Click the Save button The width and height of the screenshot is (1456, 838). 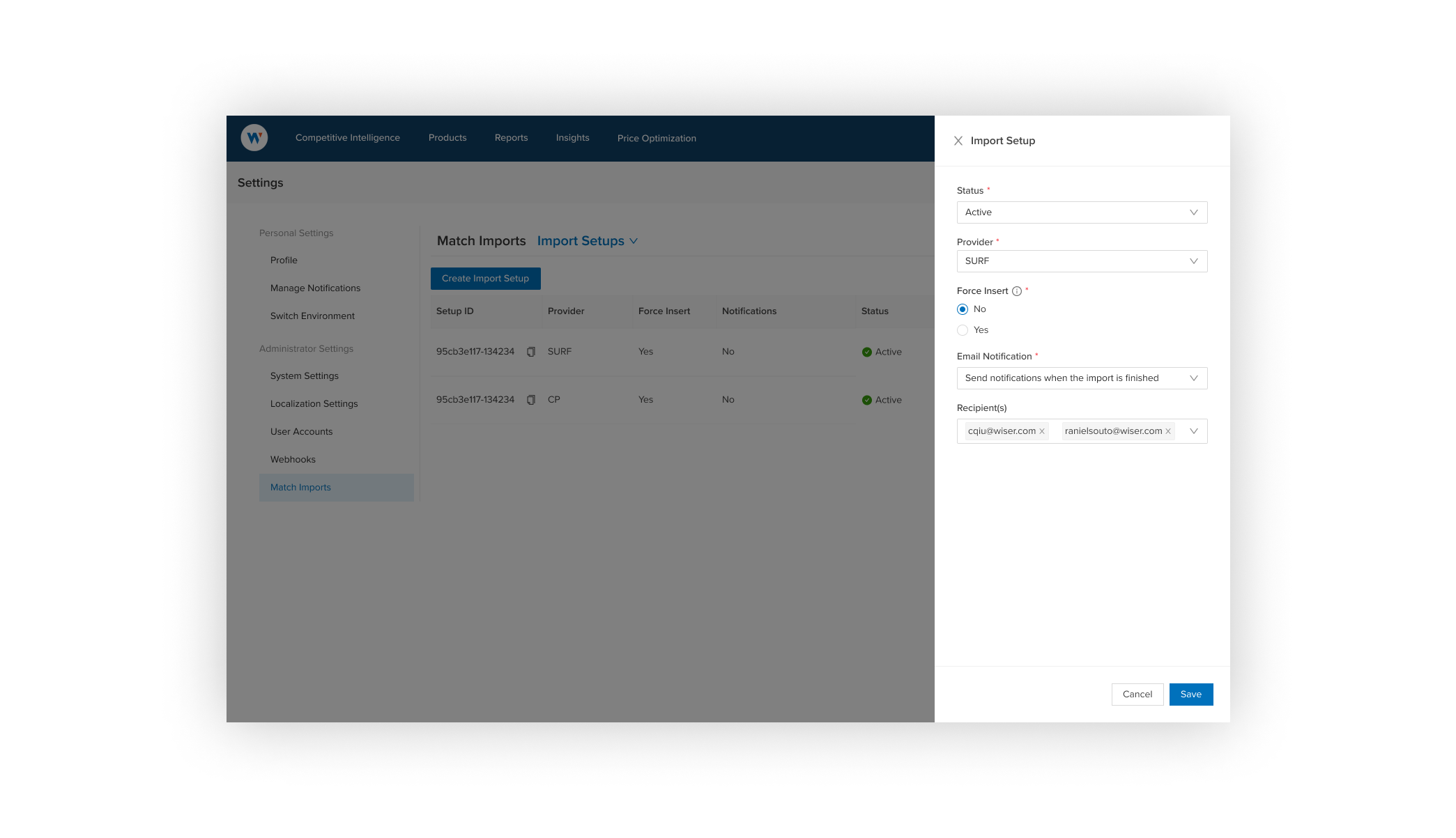point(1190,695)
